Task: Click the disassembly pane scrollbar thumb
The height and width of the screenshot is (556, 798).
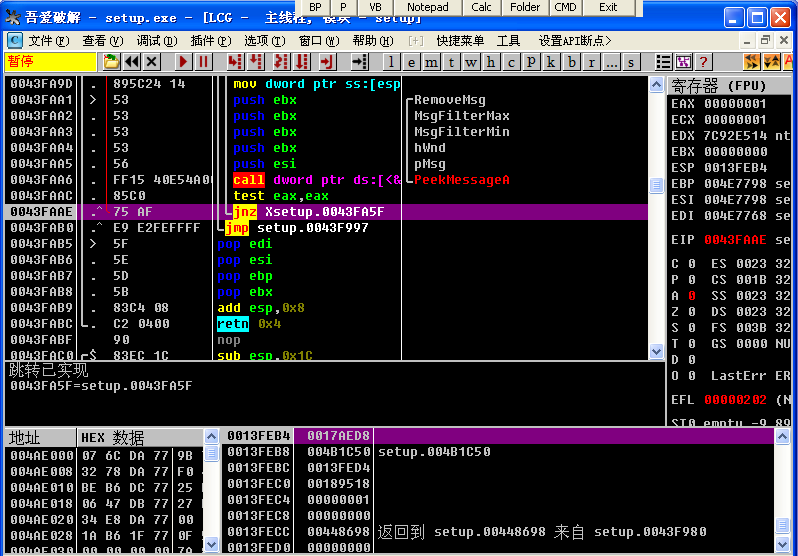Action: point(657,186)
